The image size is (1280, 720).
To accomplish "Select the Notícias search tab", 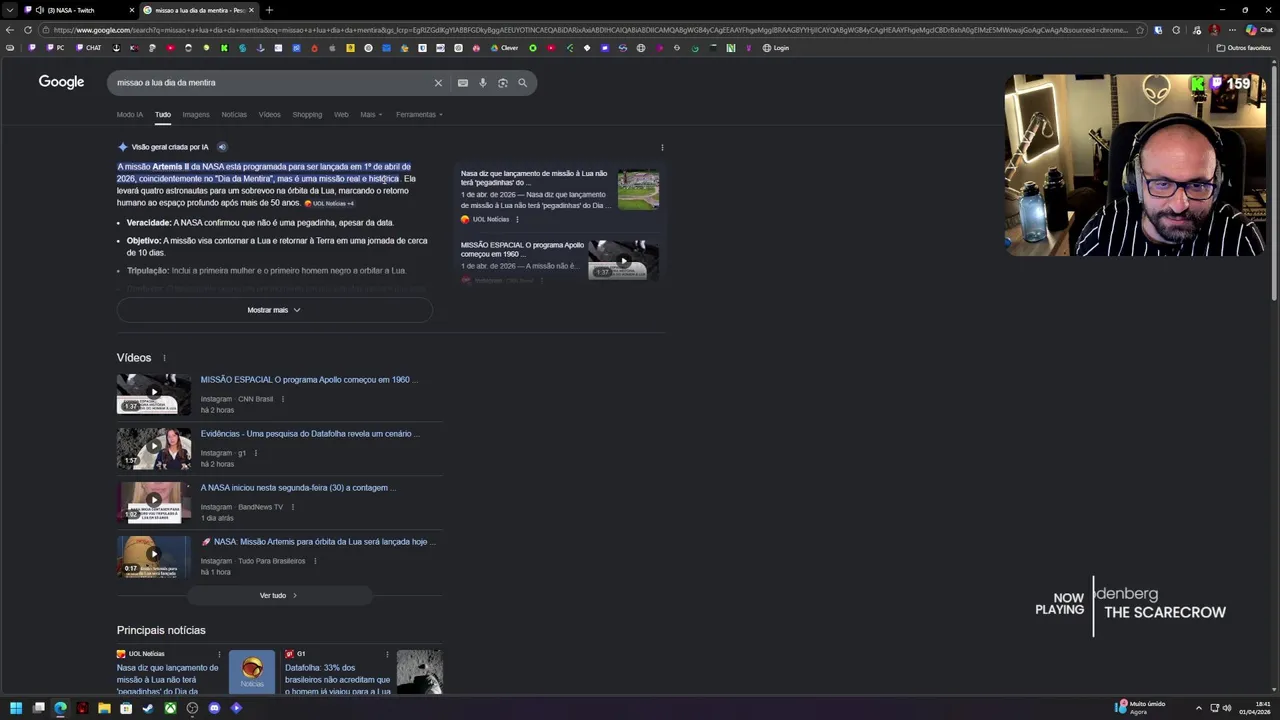I will pyautogui.click(x=234, y=114).
